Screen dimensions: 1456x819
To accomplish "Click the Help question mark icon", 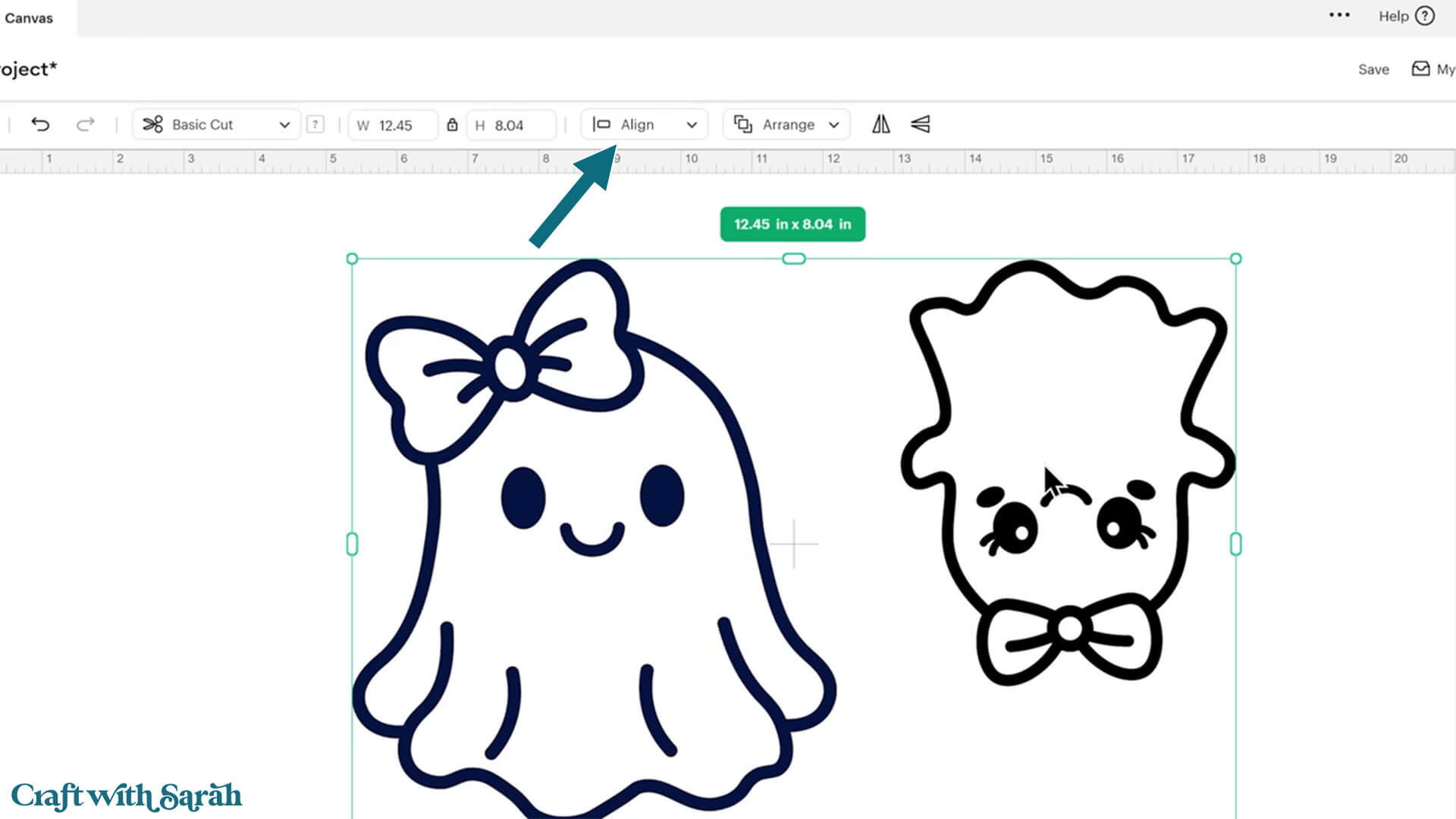I will tap(1425, 16).
